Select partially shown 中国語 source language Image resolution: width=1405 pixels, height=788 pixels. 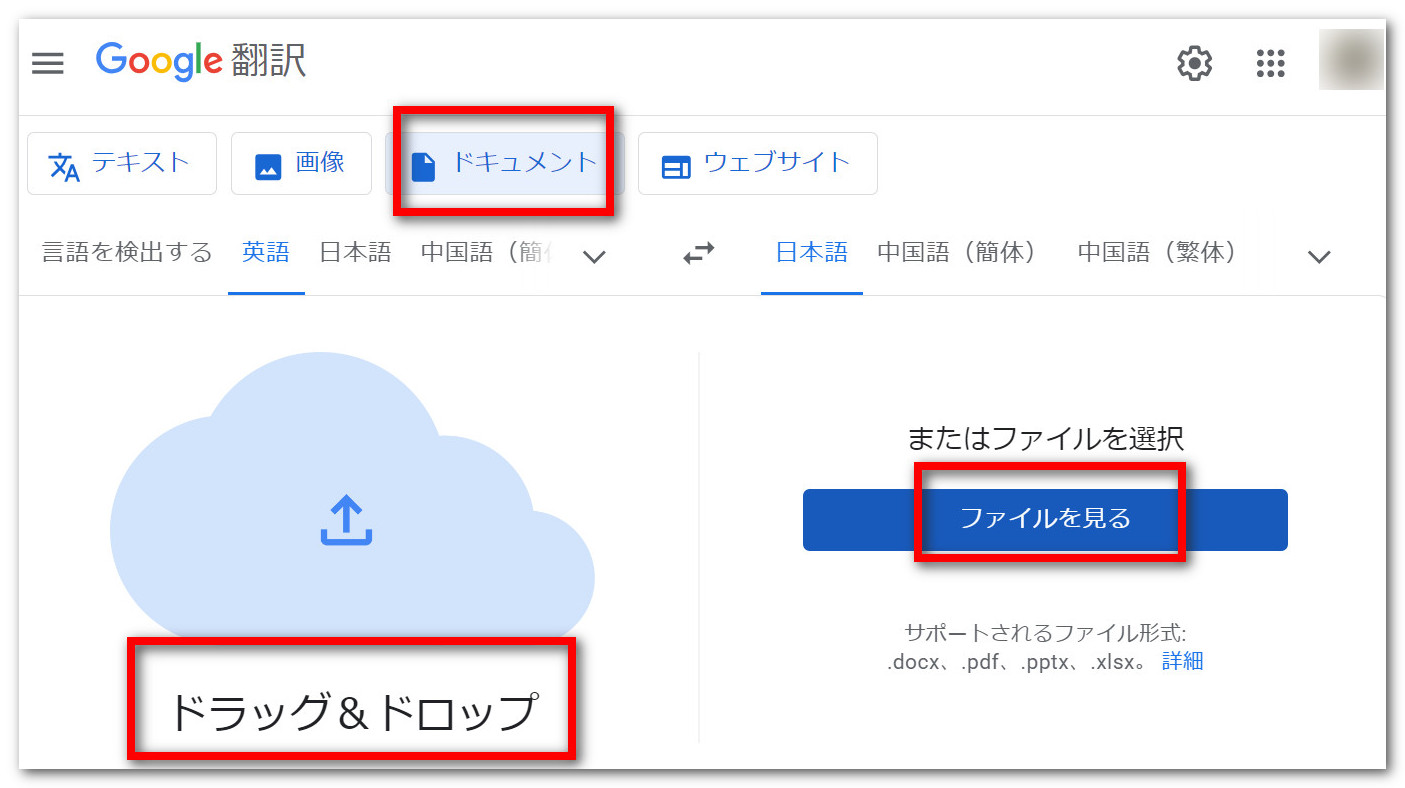tap(487, 253)
